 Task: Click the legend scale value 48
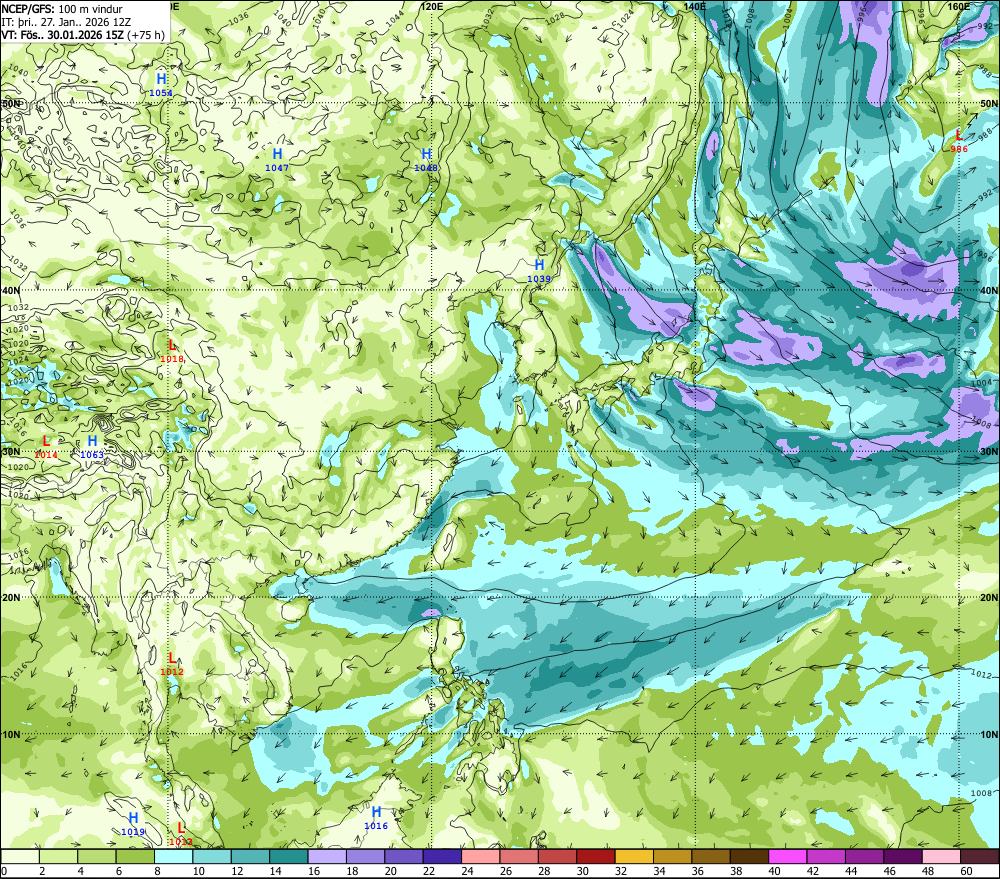pos(927,871)
